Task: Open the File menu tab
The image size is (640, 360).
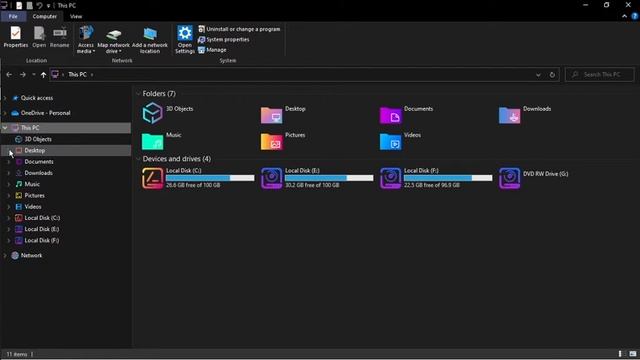Action: [13, 16]
